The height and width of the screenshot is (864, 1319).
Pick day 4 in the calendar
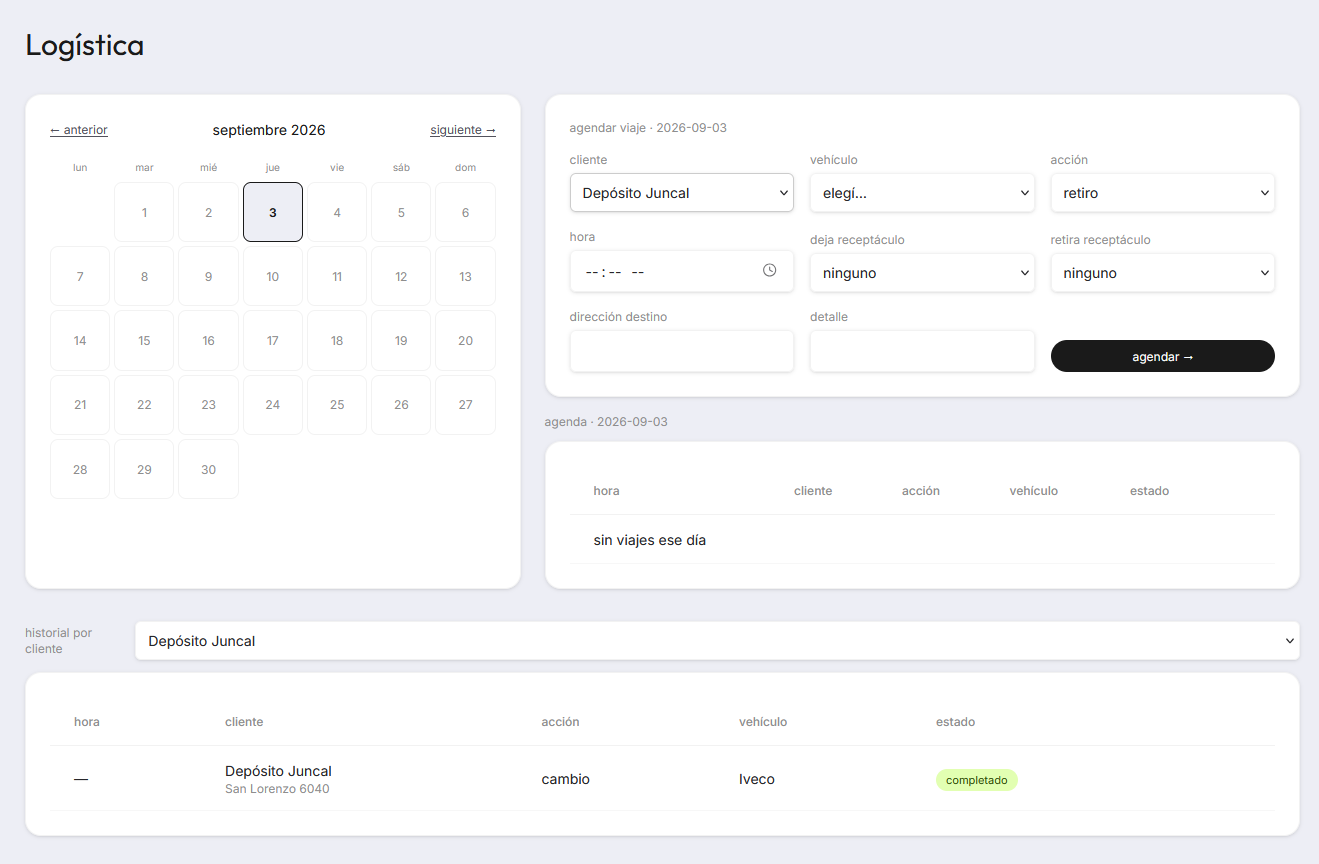[337, 212]
